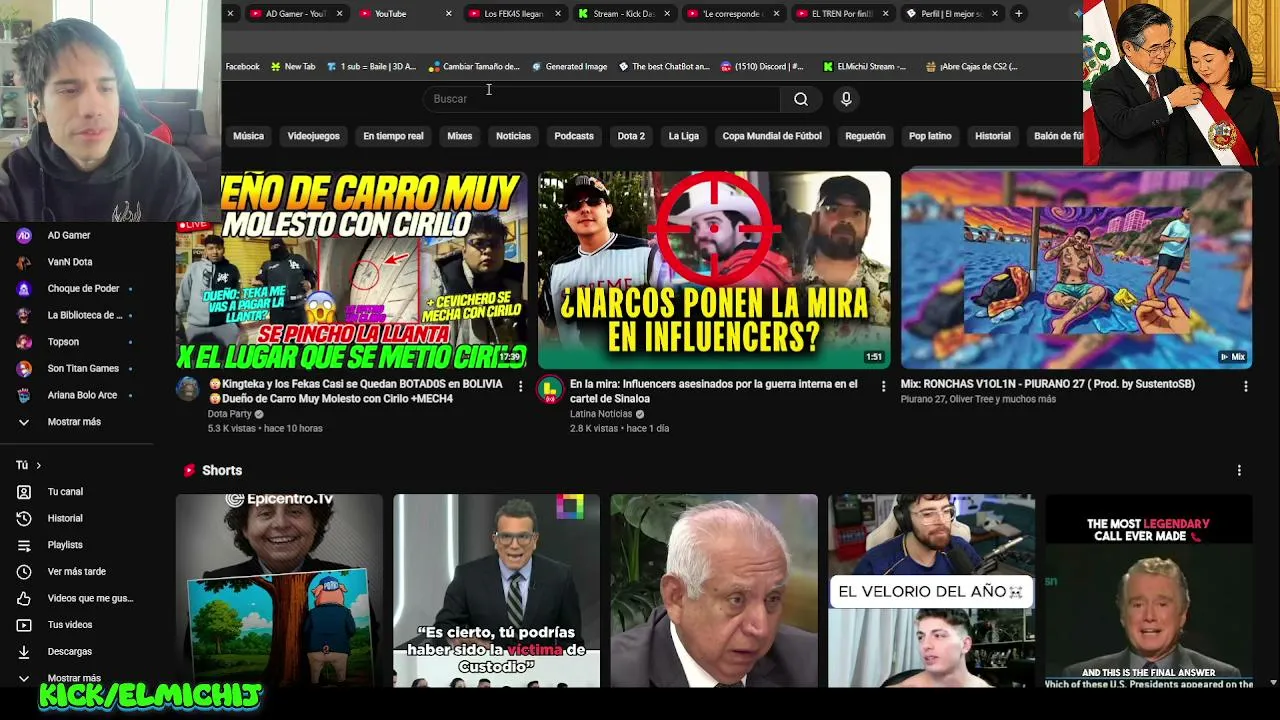Image resolution: width=1280 pixels, height=720 pixels.
Task: Open the 'Abre Cajas de CS2' bookmark
Action: click(972, 67)
